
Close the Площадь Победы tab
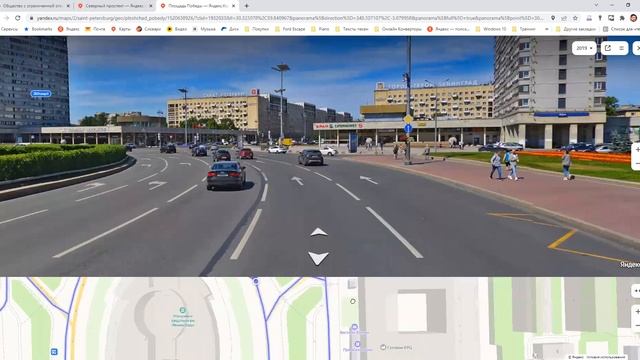[x=233, y=6]
